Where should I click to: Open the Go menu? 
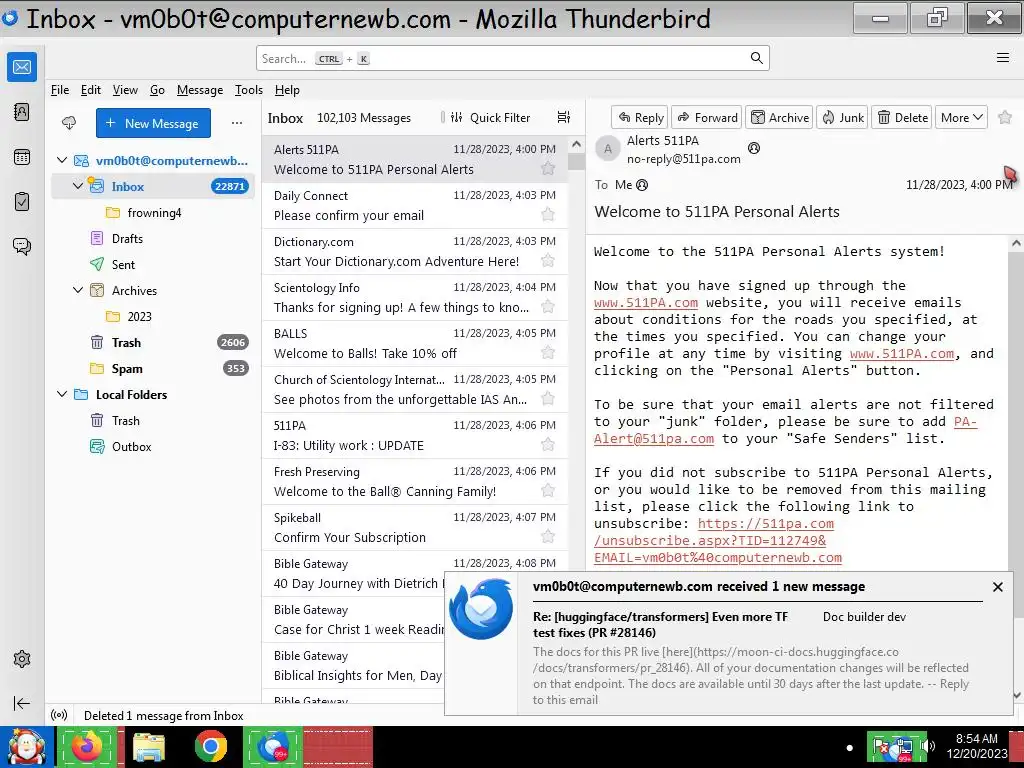[x=157, y=90]
